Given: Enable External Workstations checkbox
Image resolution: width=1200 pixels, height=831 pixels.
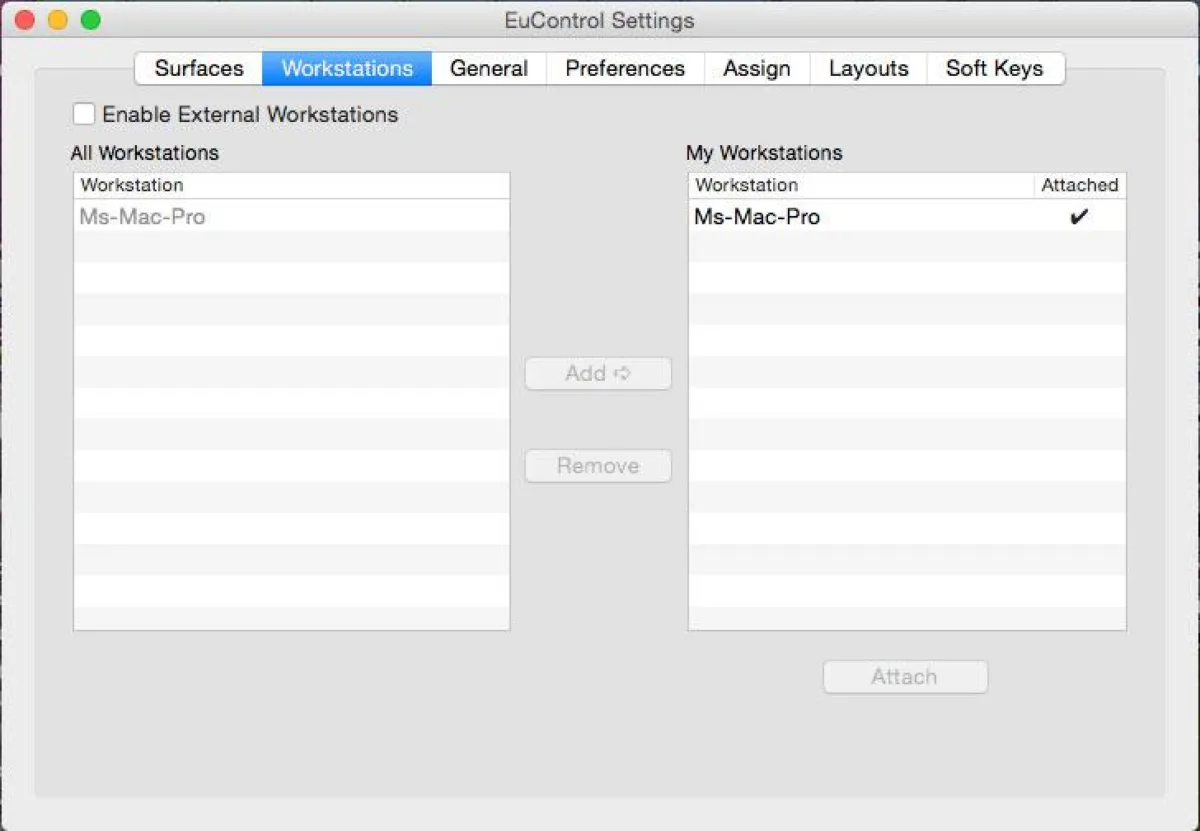Looking at the screenshot, I should 84,114.
